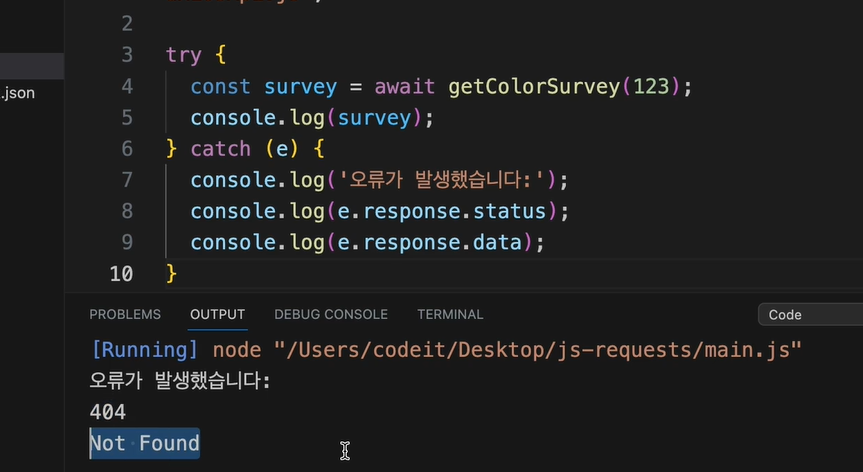
Task: Click 오류가 발생했습니다: output line
Action: [180, 381]
